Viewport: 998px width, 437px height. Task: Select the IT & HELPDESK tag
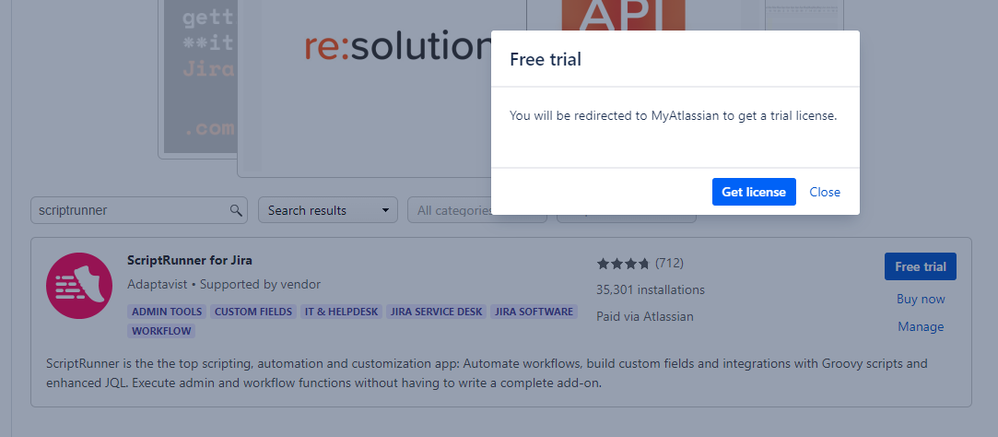tap(341, 312)
